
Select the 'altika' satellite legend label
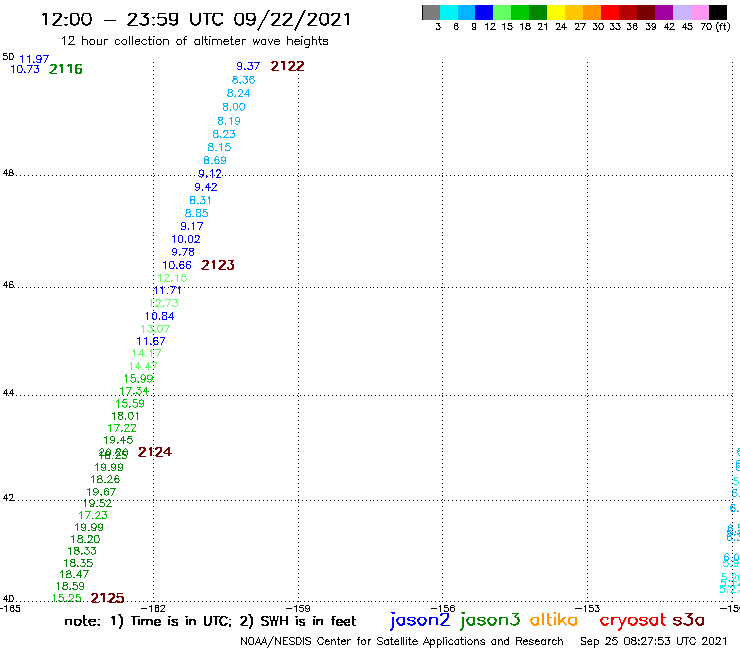pos(554,619)
